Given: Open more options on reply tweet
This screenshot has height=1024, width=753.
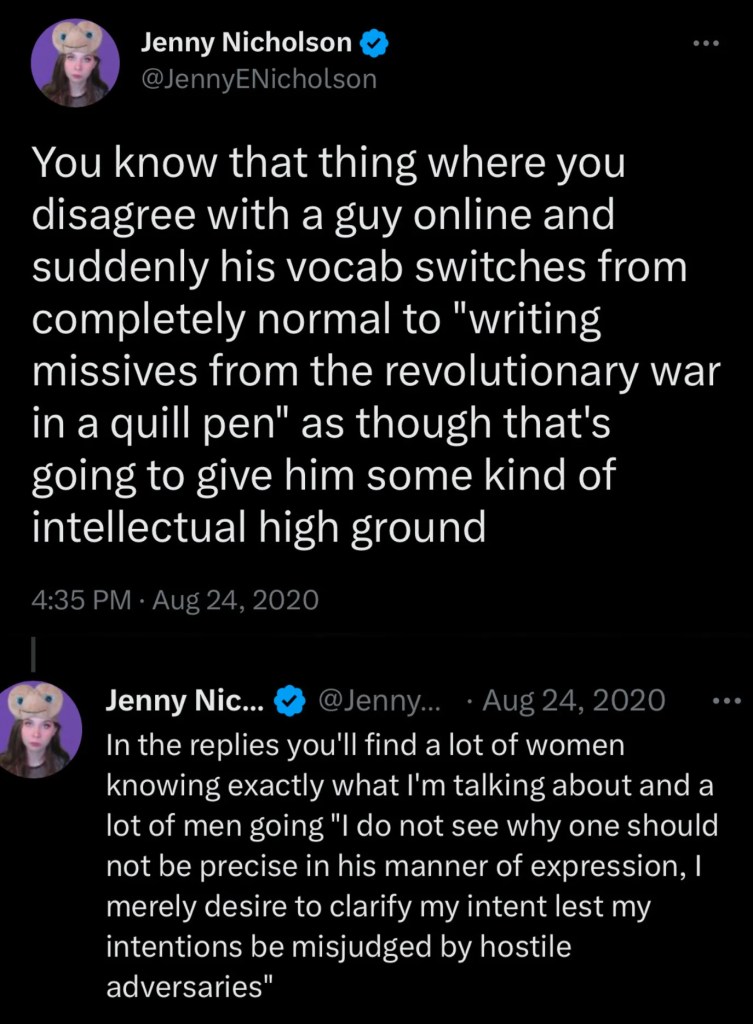Looking at the screenshot, I should point(725,700).
